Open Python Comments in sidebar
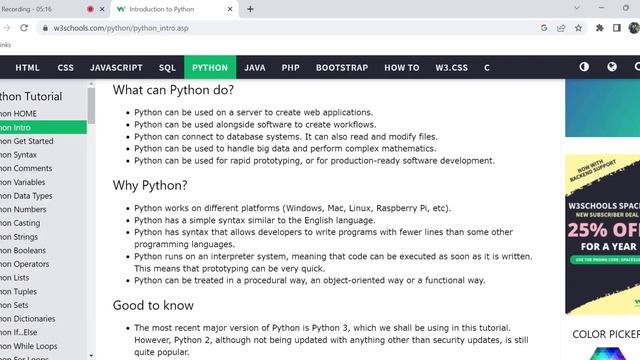The image size is (640, 360). click(x=43, y=168)
